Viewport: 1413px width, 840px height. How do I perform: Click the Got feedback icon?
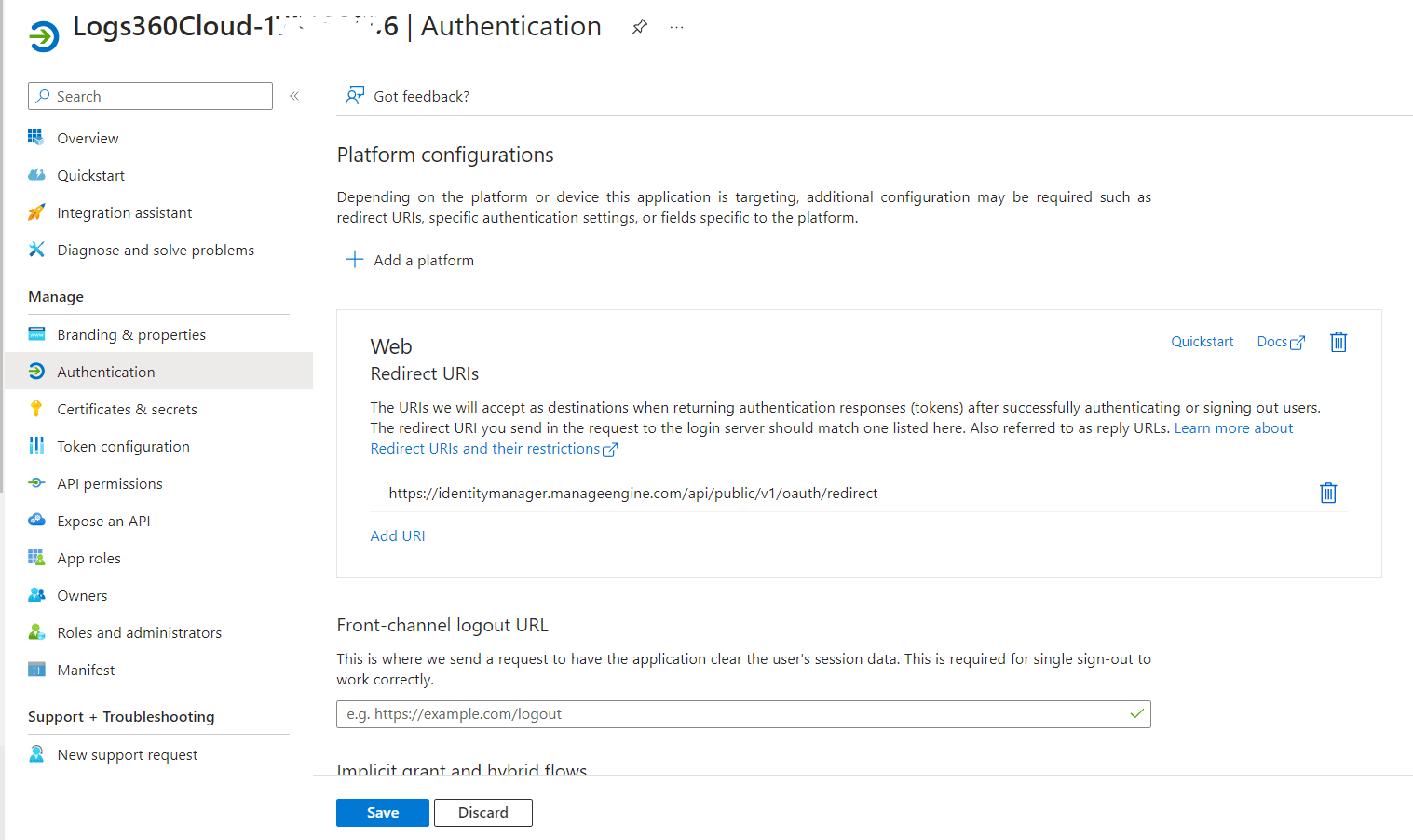(x=354, y=96)
